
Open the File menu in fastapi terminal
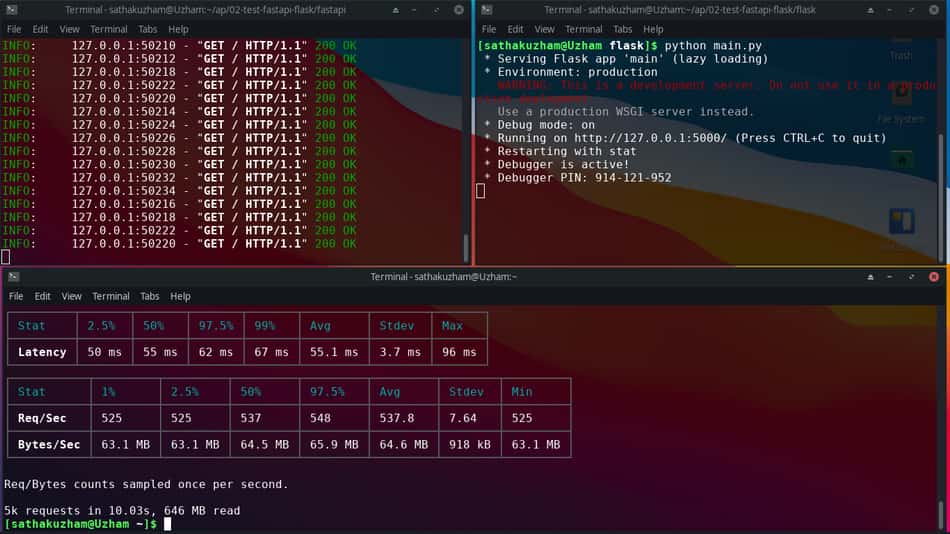tap(14, 29)
